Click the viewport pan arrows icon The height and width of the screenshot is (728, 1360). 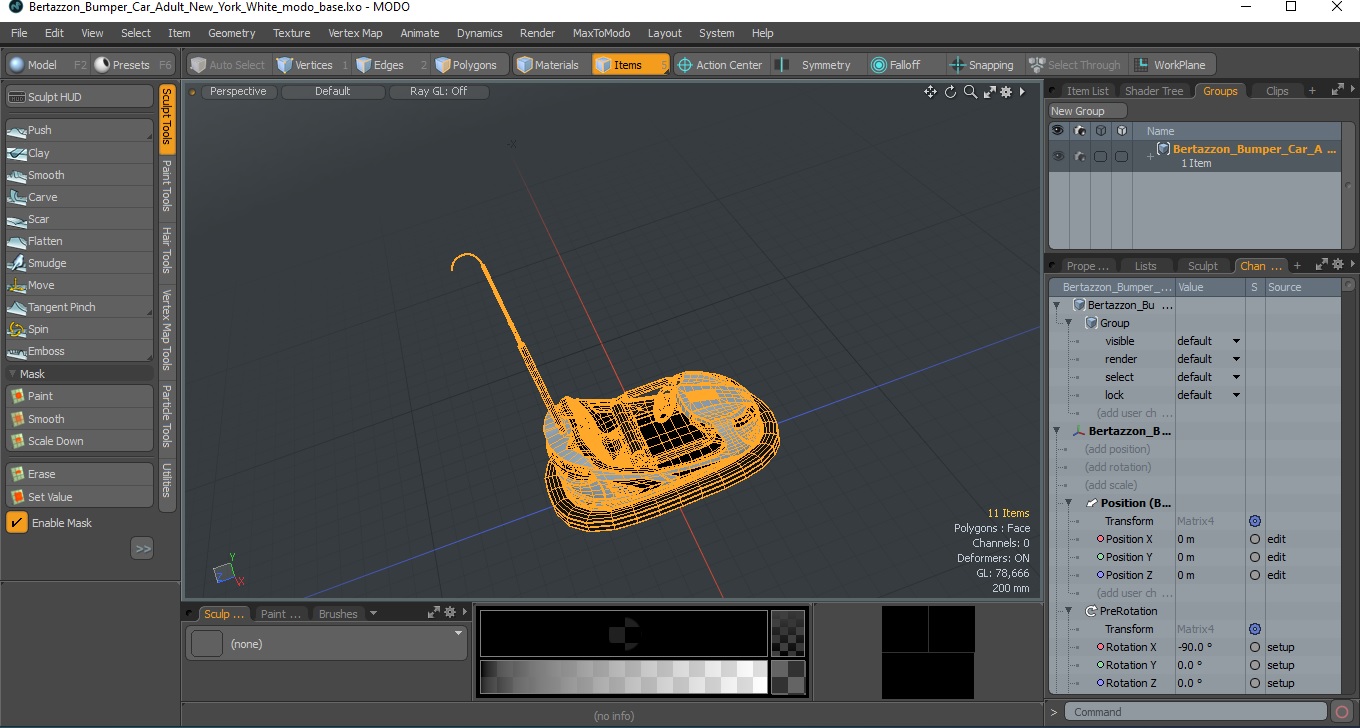click(930, 92)
